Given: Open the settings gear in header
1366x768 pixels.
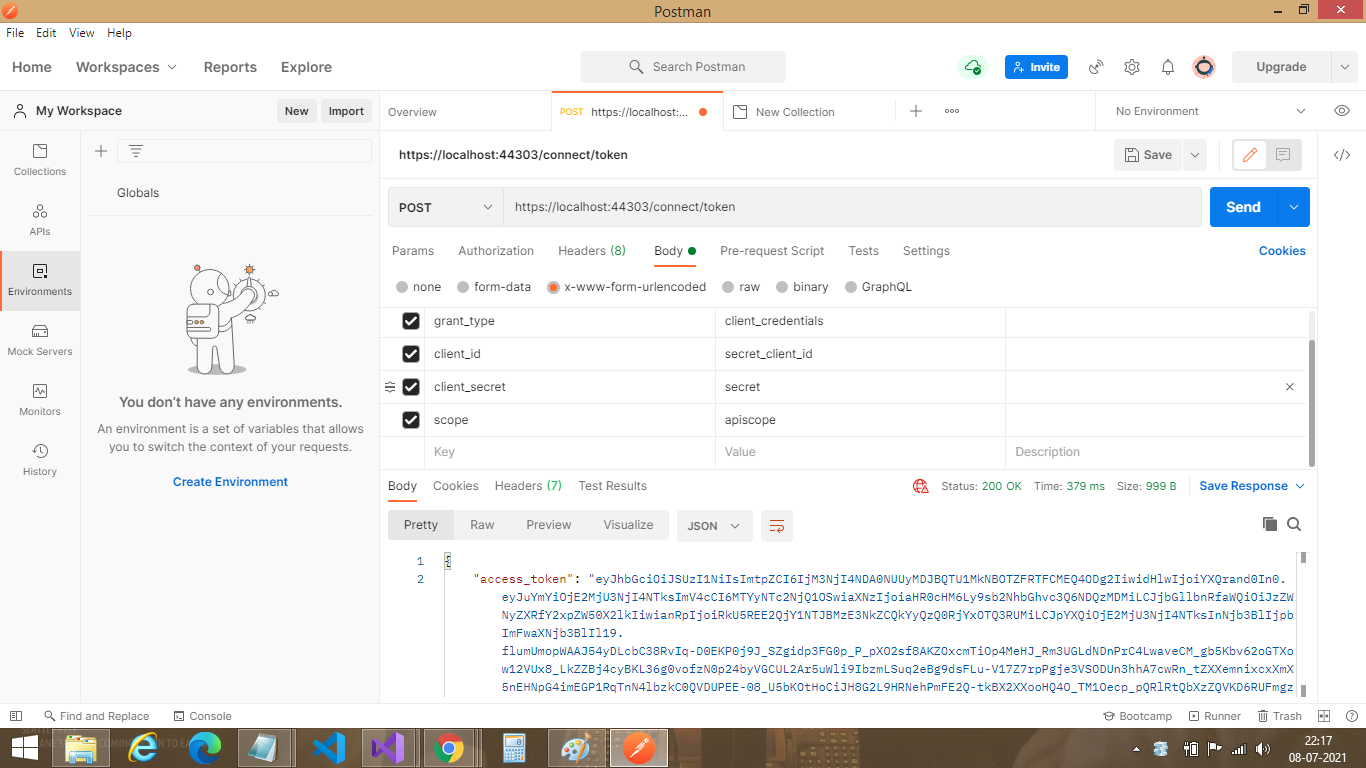Looking at the screenshot, I should [x=1132, y=67].
